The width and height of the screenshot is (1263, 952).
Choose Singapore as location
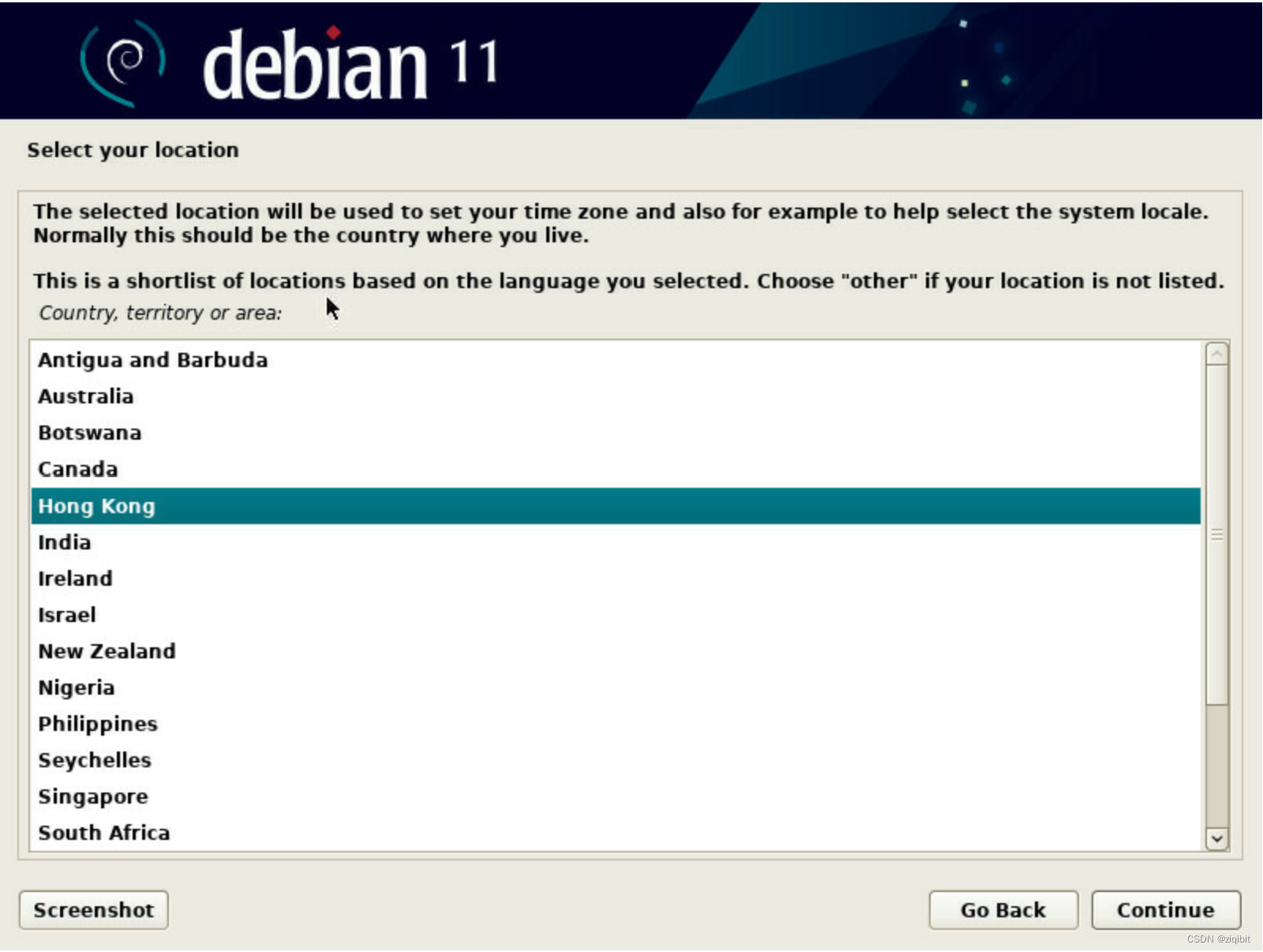point(616,796)
